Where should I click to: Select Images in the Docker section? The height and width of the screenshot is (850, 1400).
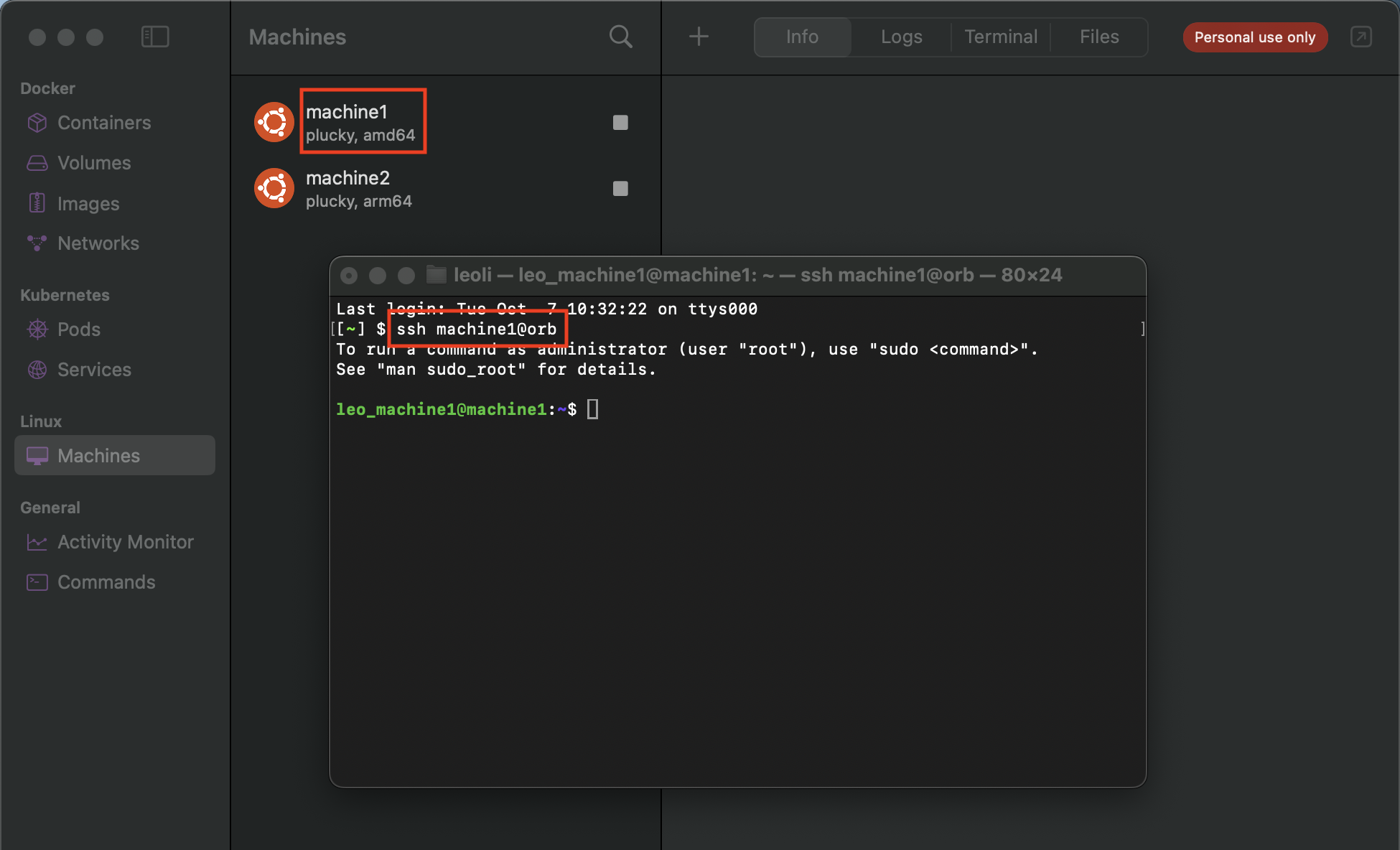(x=88, y=204)
